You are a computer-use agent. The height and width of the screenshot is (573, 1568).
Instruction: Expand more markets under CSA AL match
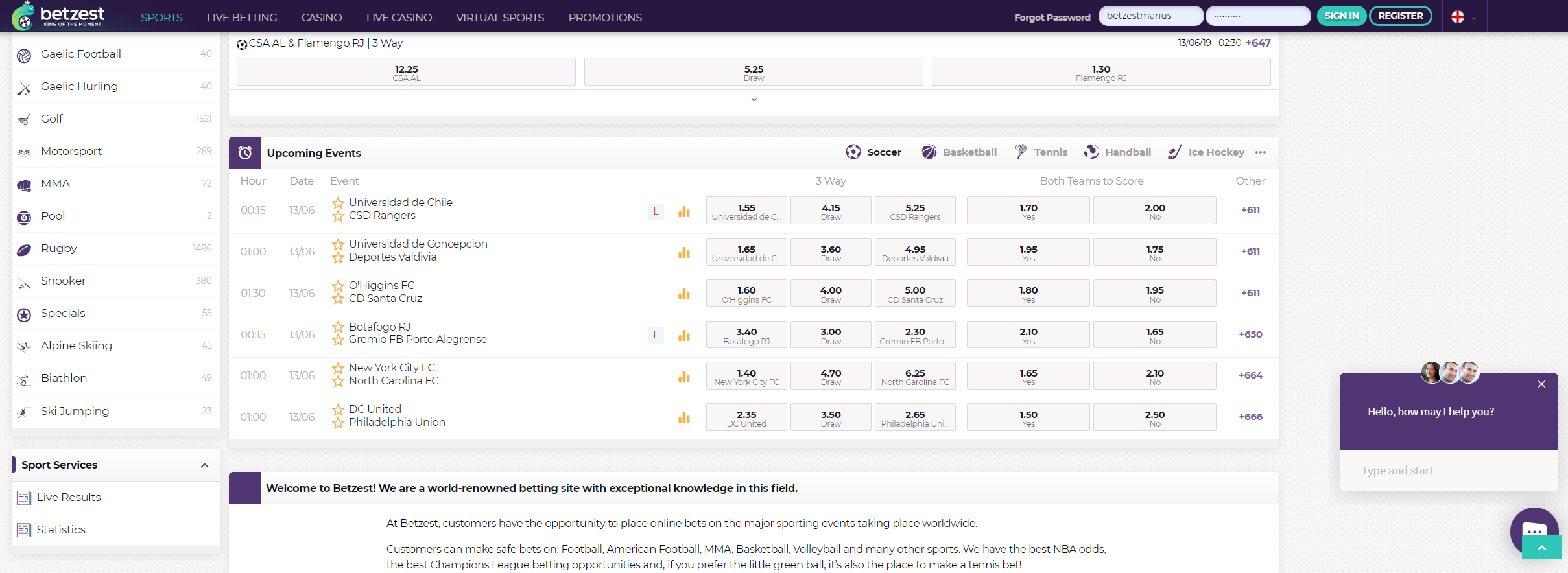[x=754, y=99]
